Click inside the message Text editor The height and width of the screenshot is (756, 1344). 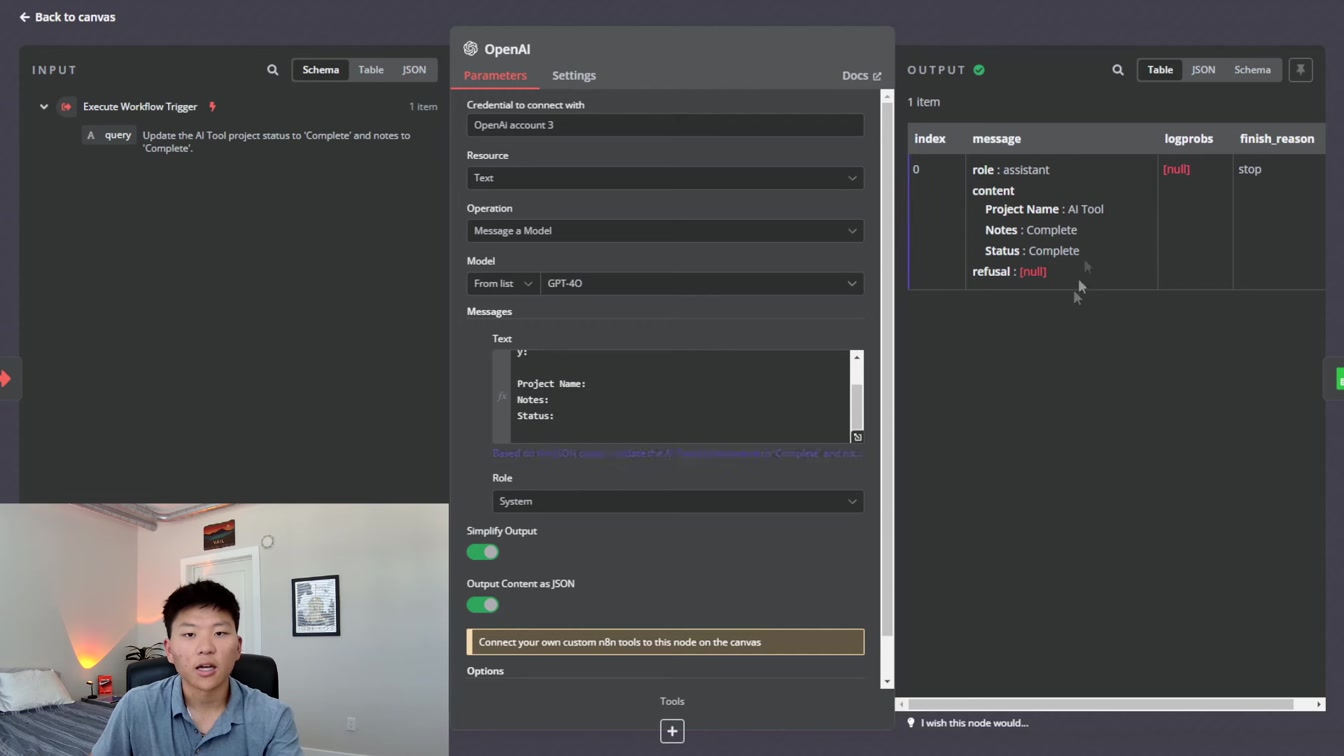tap(680, 396)
